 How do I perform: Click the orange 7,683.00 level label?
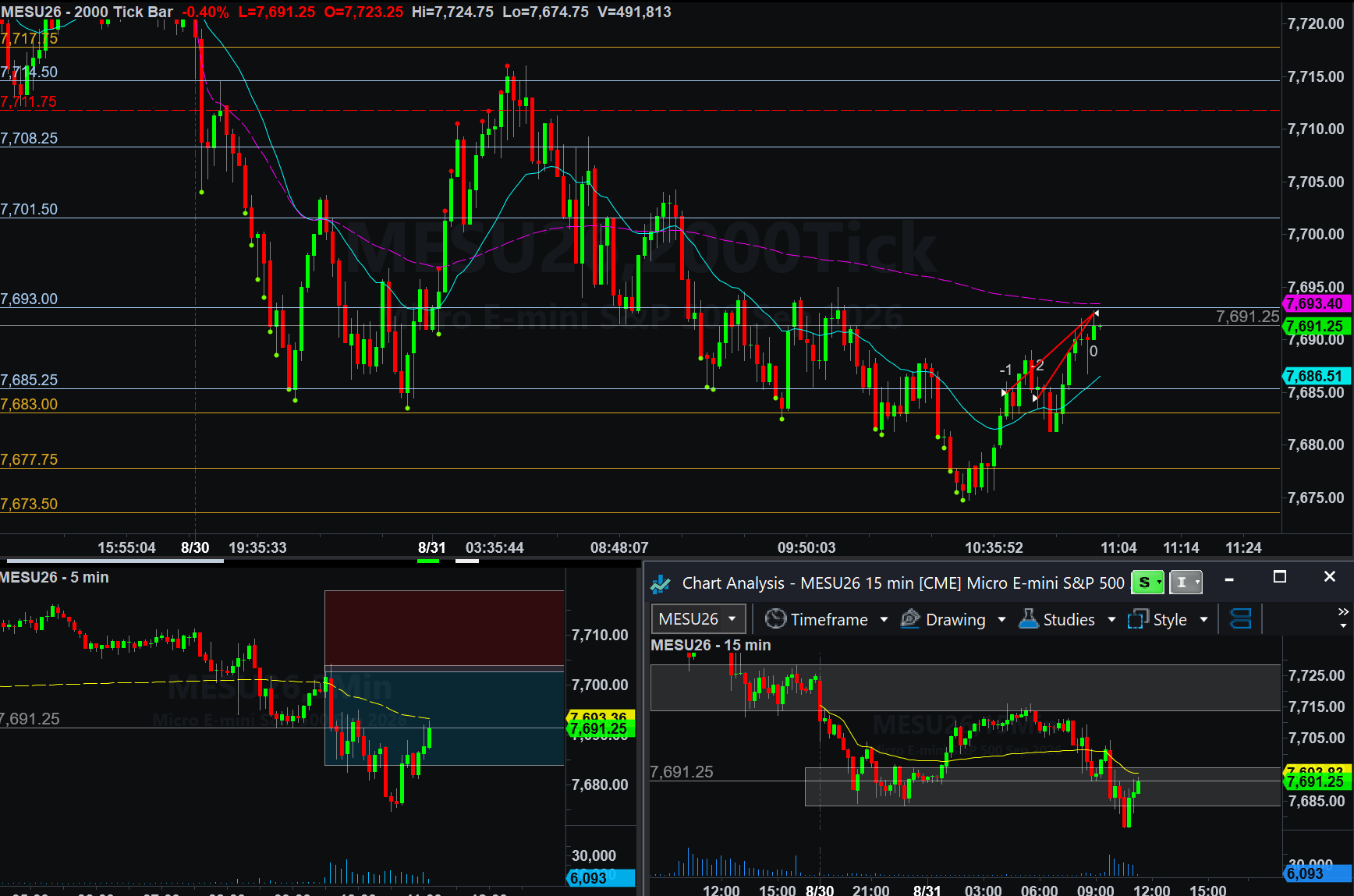click(x=29, y=404)
